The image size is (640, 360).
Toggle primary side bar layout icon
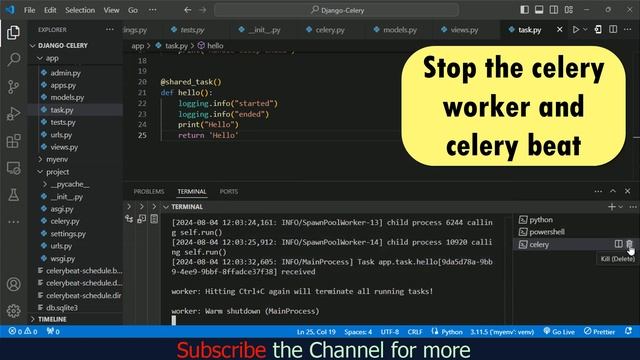click(524, 10)
